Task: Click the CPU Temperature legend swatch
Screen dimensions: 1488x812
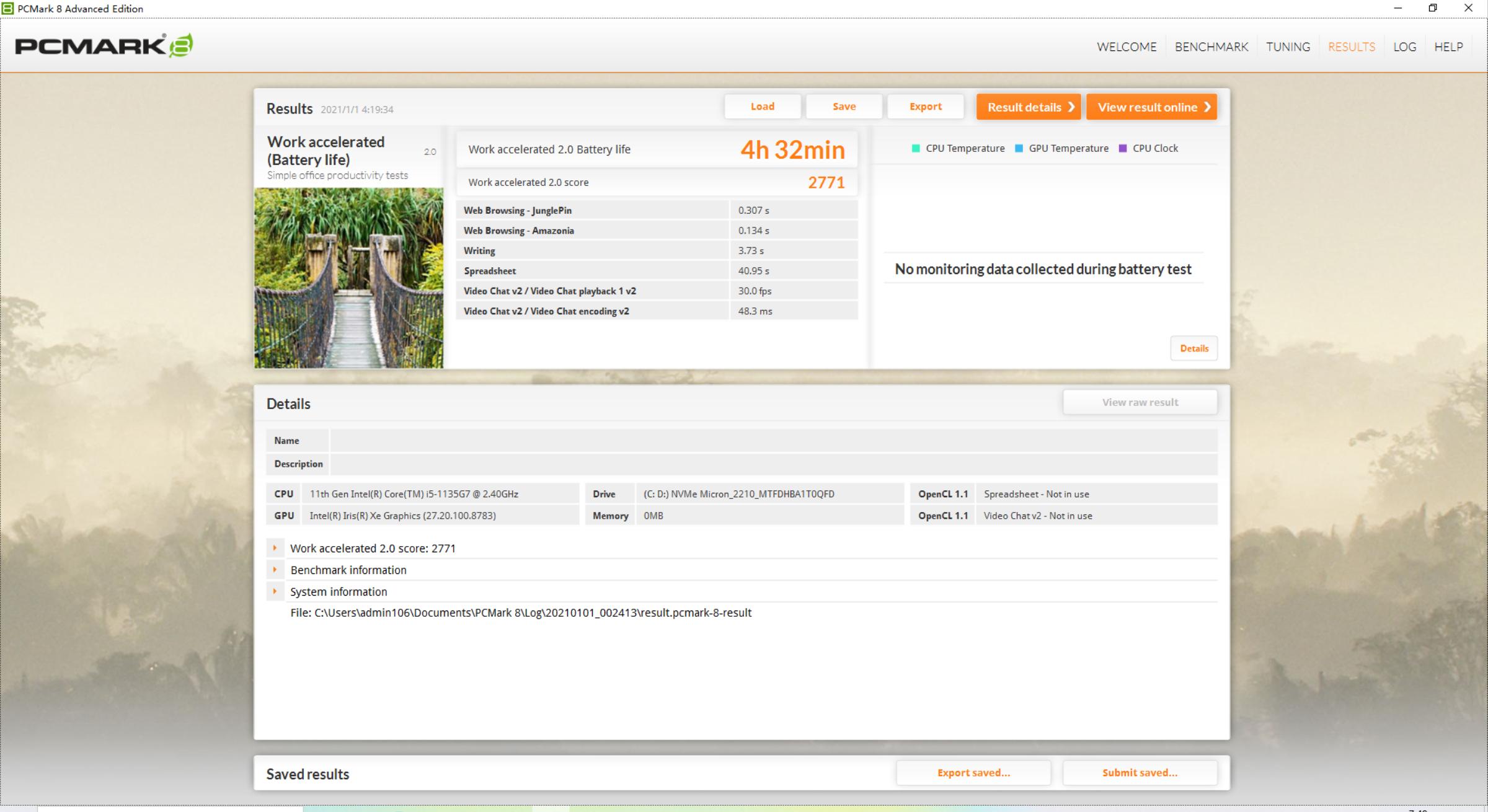Action: (x=916, y=148)
